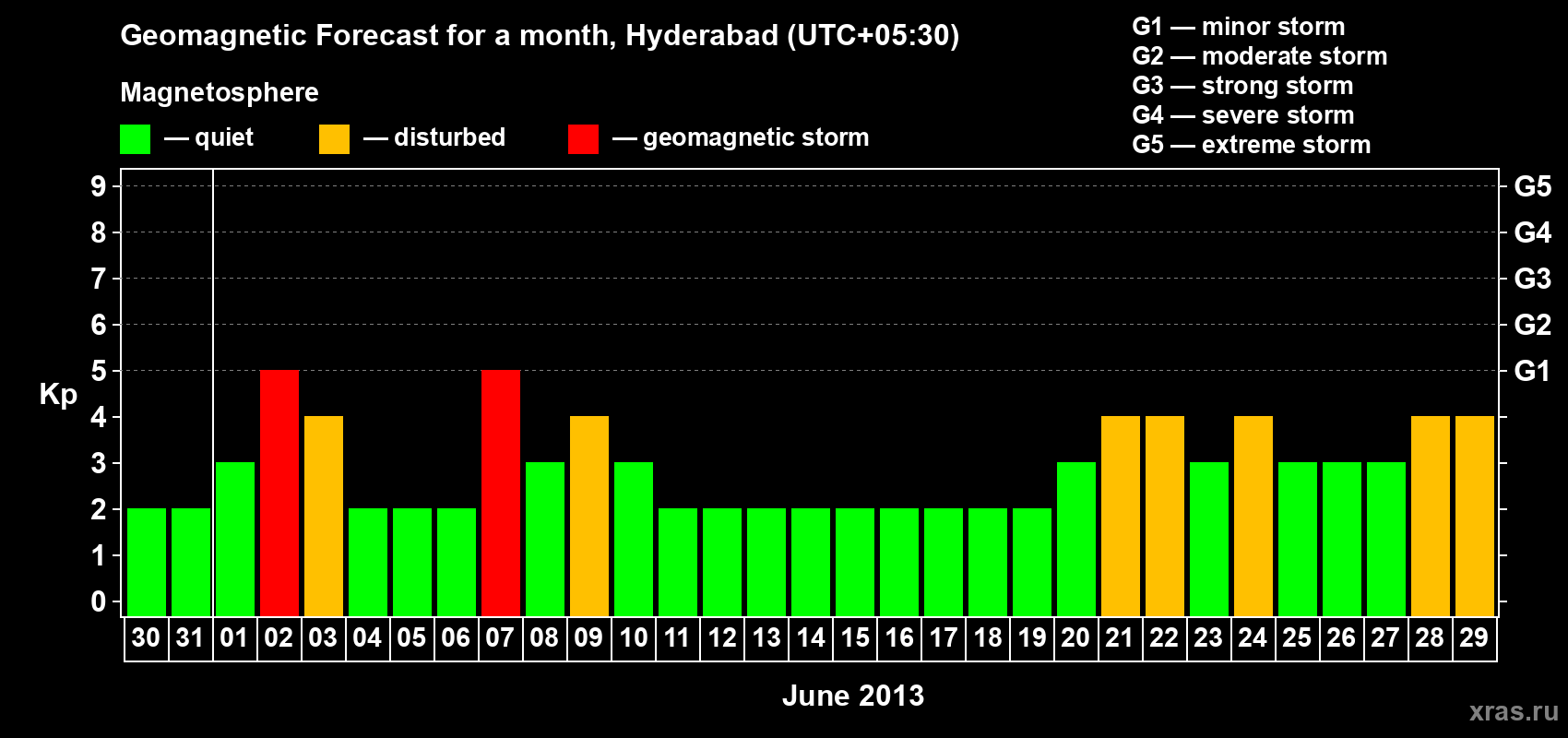Click date label 10 on the axis
This screenshot has width=1568, height=738.
point(633,637)
